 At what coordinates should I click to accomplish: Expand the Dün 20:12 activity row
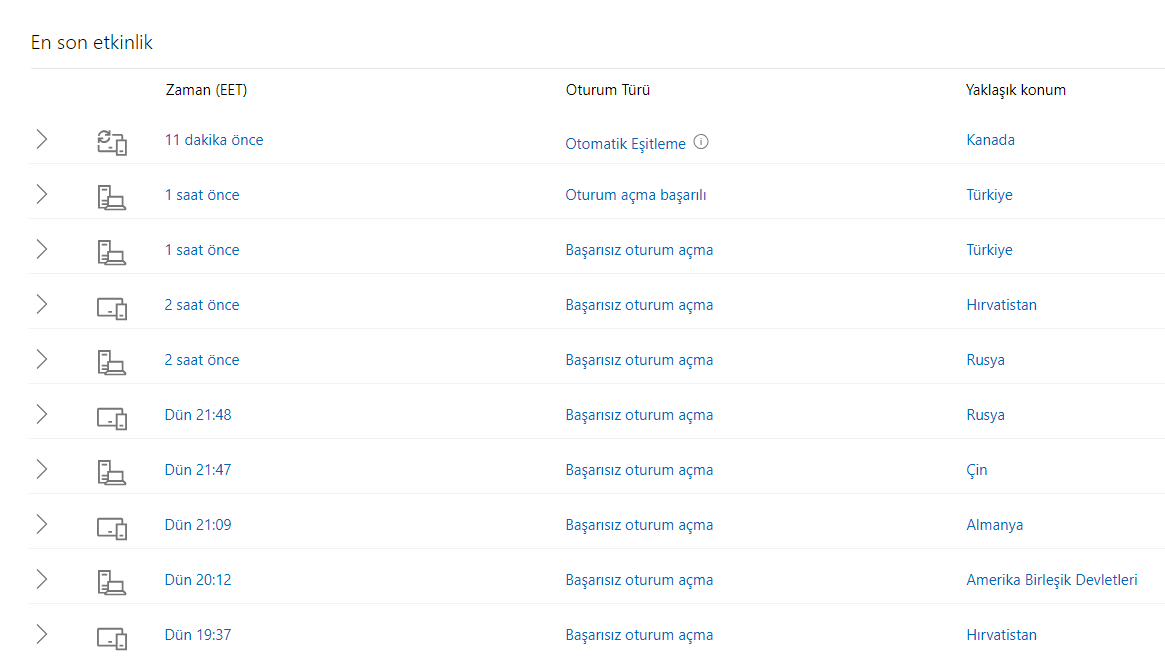coord(42,580)
